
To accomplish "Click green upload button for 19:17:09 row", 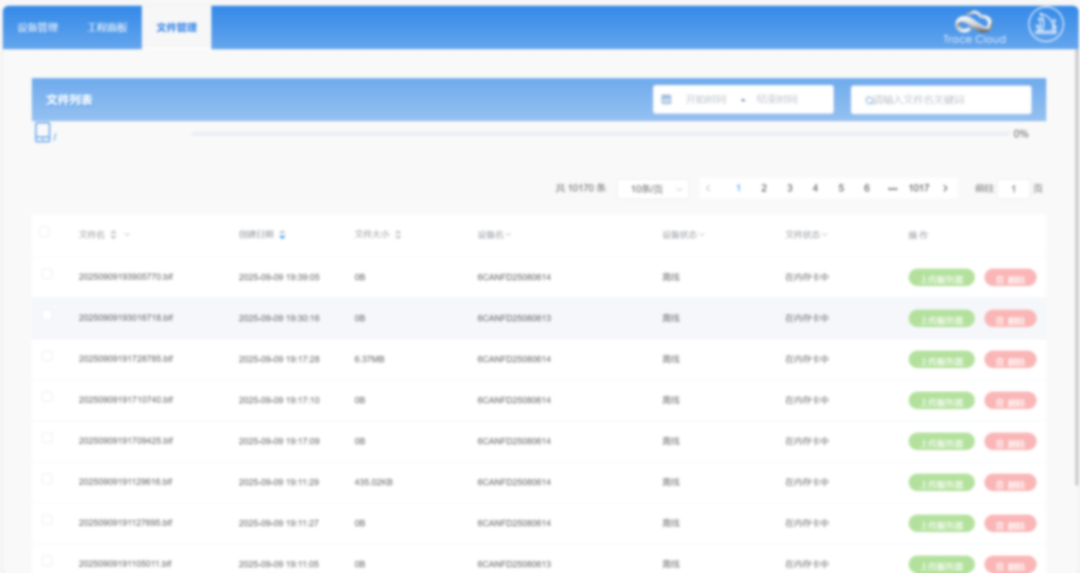I will pyautogui.click(x=941, y=441).
